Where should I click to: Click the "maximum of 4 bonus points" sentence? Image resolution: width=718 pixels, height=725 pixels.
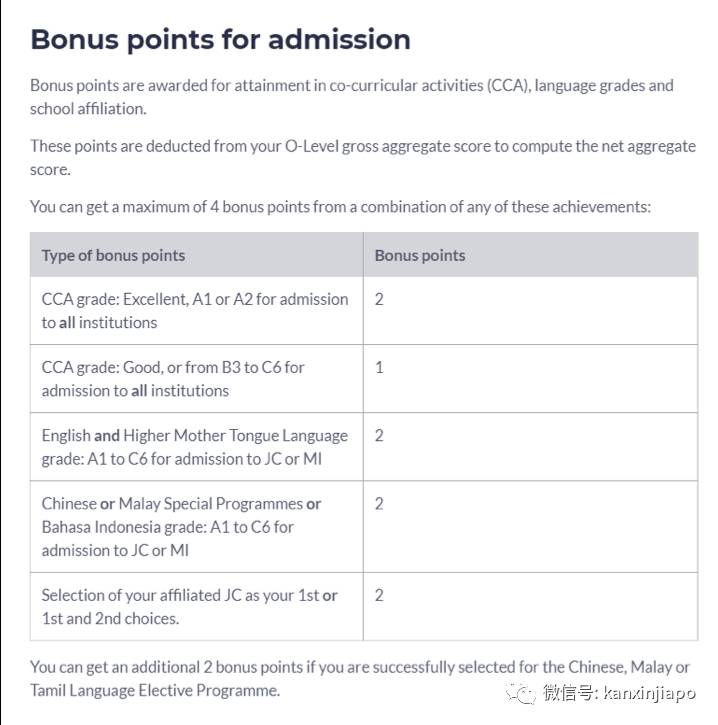tap(340, 207)
